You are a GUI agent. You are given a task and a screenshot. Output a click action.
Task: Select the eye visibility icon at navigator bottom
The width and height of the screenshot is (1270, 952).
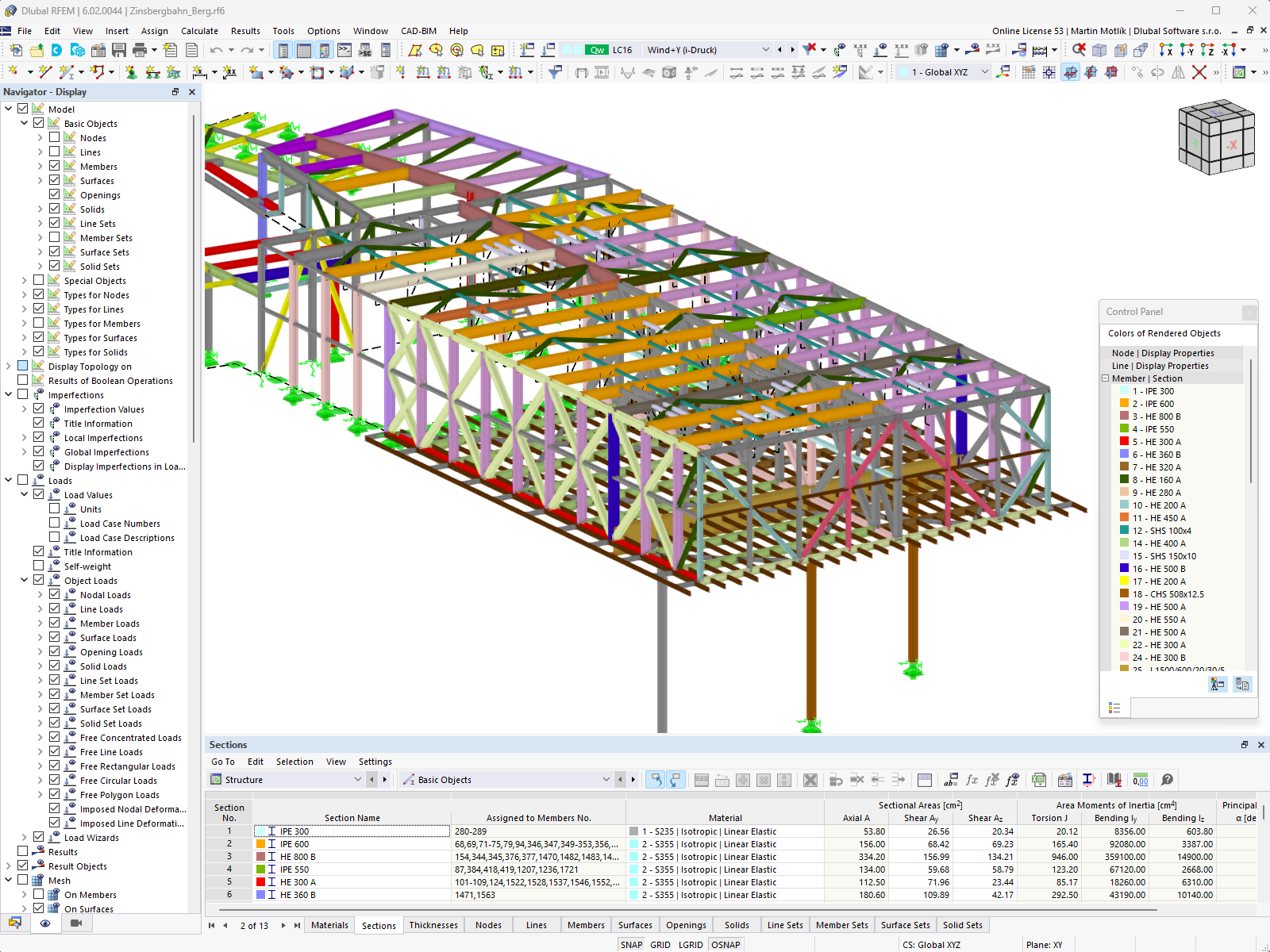45,923
